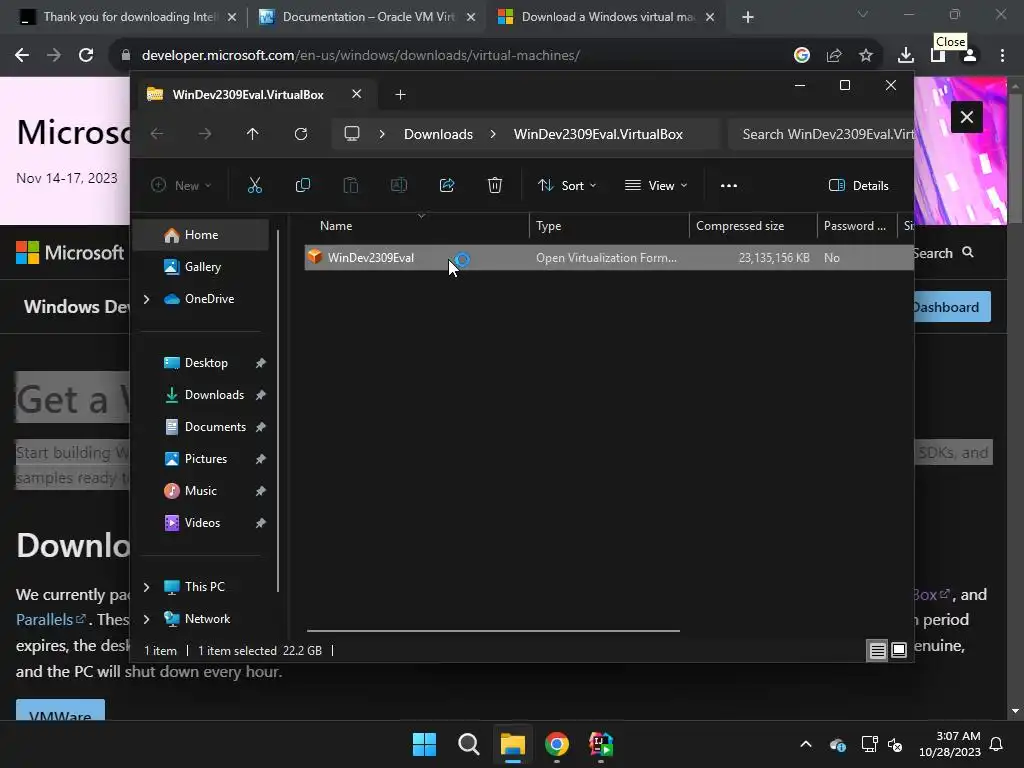Open a new Chrome tab
Image resolution: width=1024 pixels, height=768 pixels.
(x=748, y=17)
